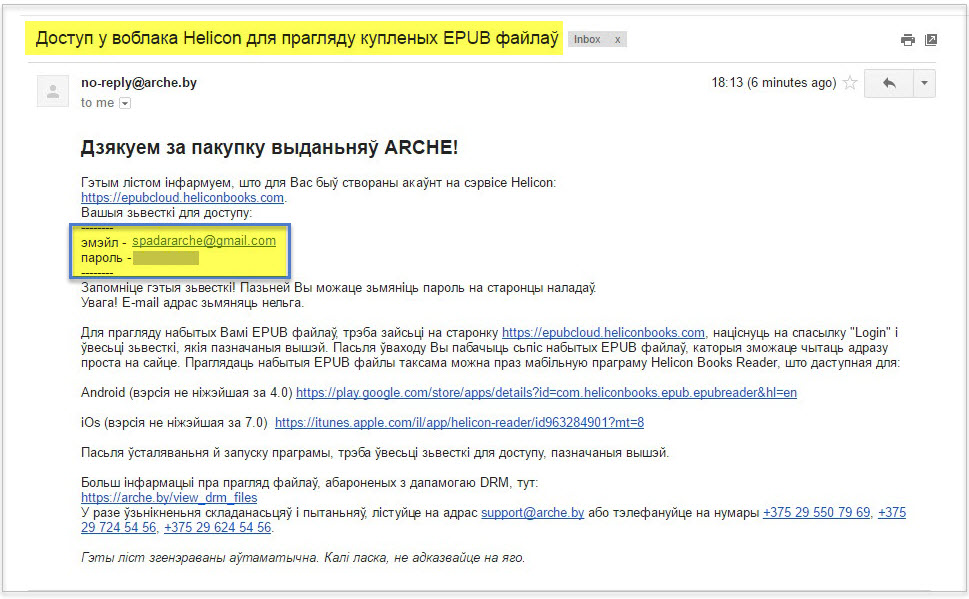This screenshot has width=969, height=599.
Task: Click the line 'Вашыя зьвесткі для доступу:'
Action: tap(166, 213)
